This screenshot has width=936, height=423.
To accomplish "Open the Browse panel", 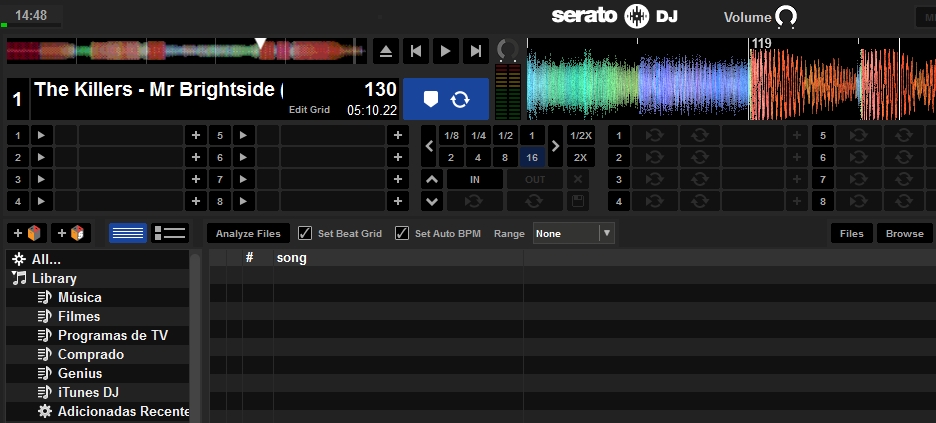I will 905,233.
